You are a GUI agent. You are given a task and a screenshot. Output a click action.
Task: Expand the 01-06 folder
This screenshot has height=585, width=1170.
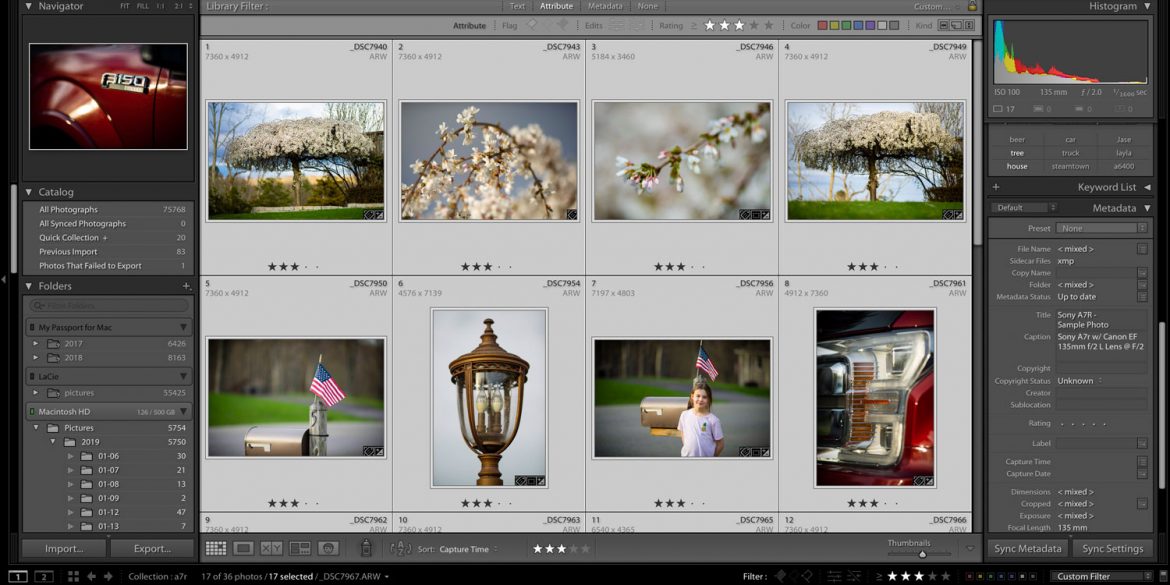[71, 456]
